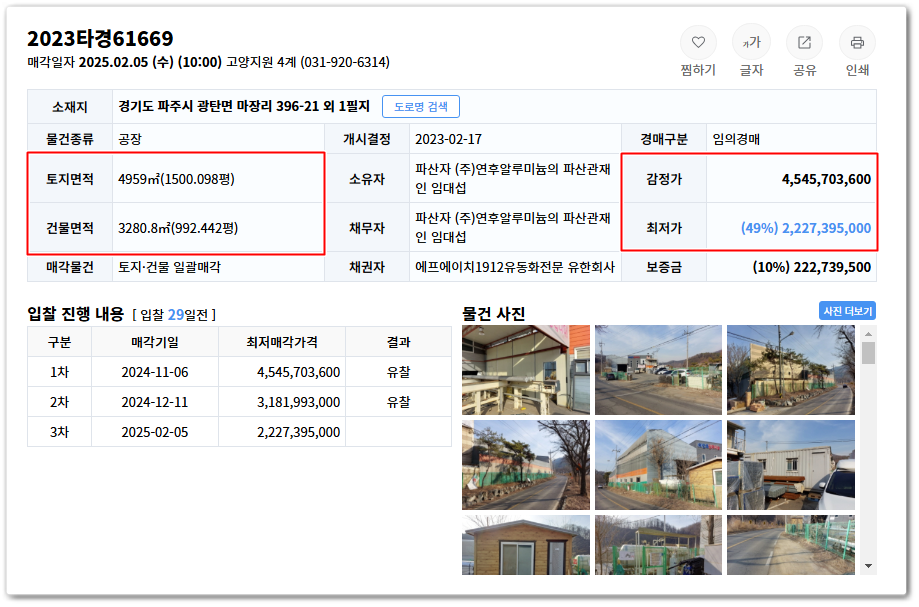Click the photo scrollbar up arrow
This screenshot has height=607, width=919.
[x=868, y=334]
